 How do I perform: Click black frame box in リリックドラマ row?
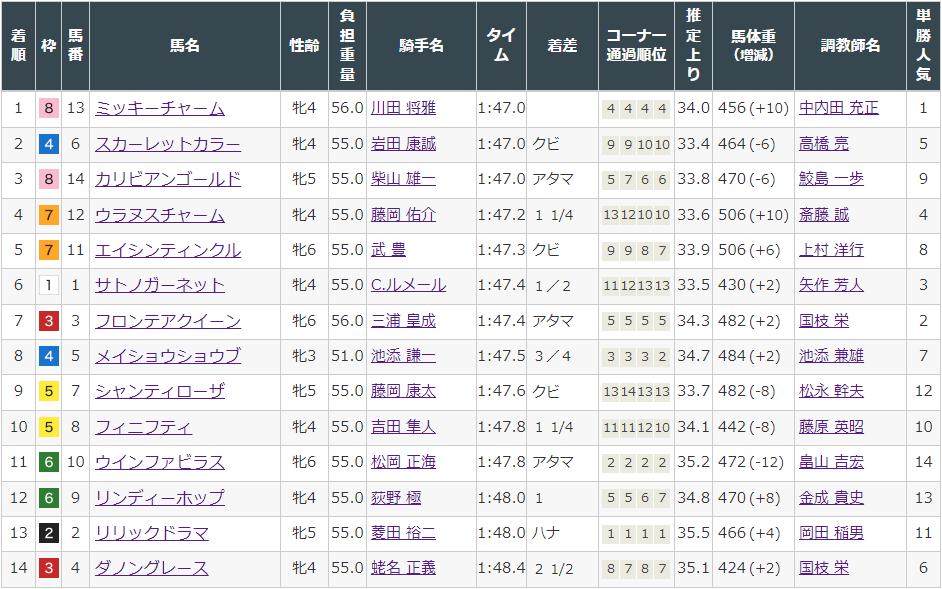click(x=49, y=533)
